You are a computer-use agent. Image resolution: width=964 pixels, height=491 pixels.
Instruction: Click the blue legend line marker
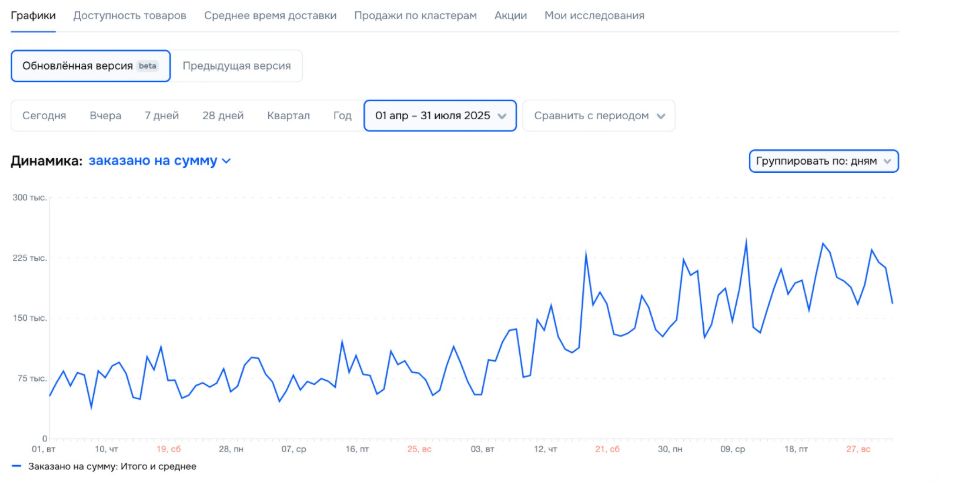16,467
